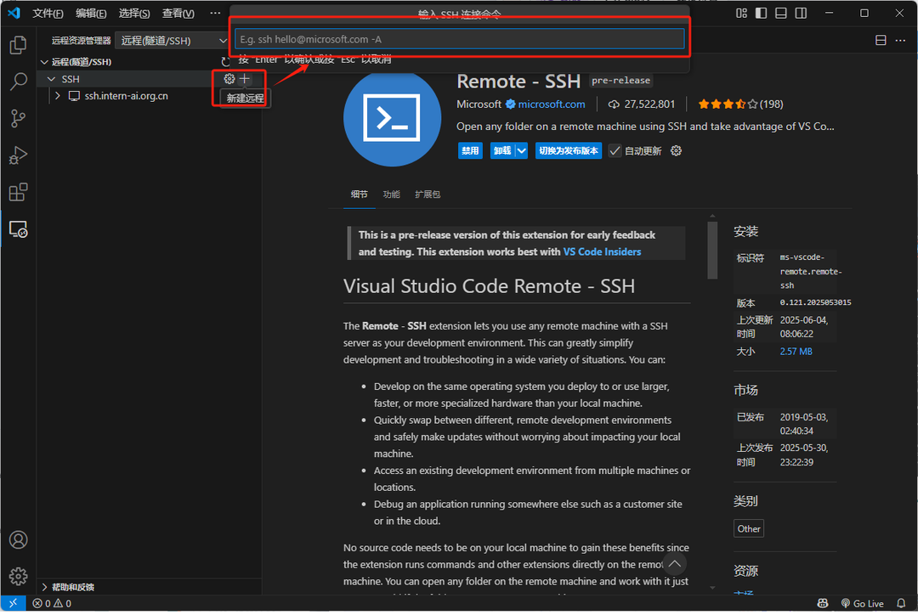Viewport: 918px width, 612px height.
Task: Open the Explorer view in activity bar
Action: coord(18,45)
